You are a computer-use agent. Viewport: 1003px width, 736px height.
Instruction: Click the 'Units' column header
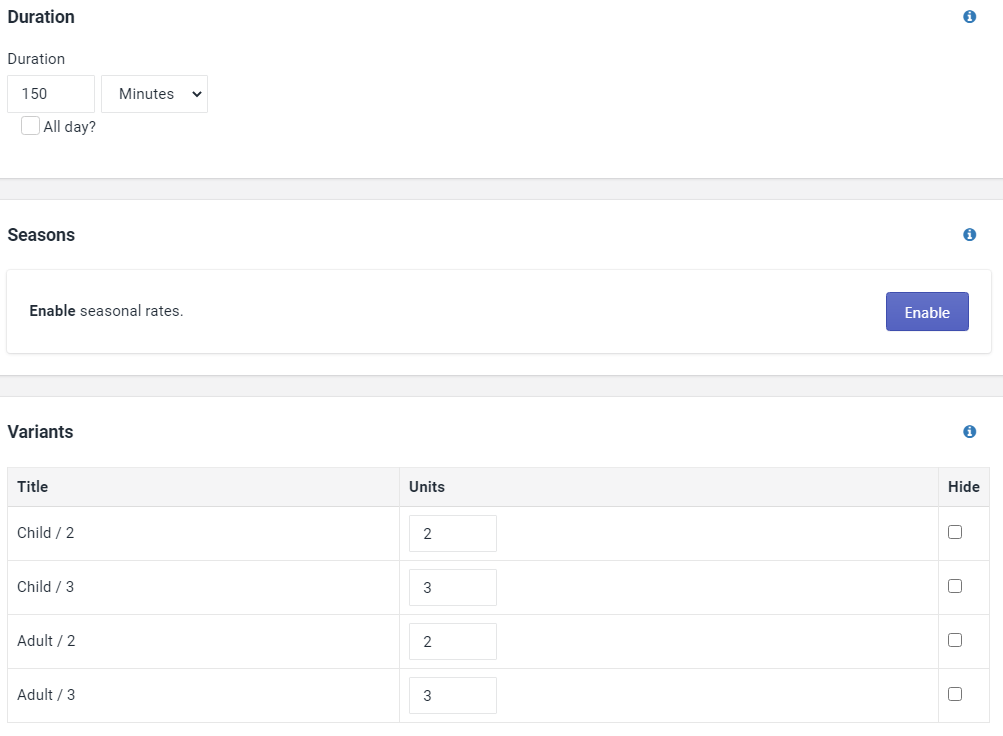[427, 487]
